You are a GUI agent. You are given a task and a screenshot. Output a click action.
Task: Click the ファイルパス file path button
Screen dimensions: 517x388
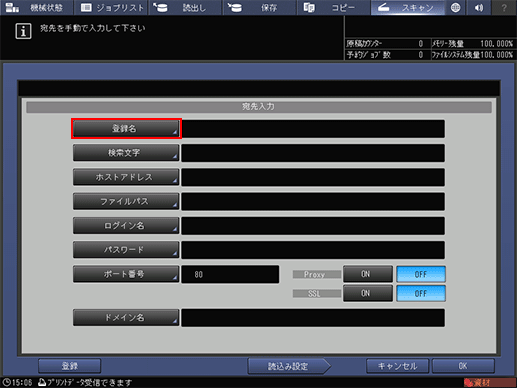tap(126, 201)
